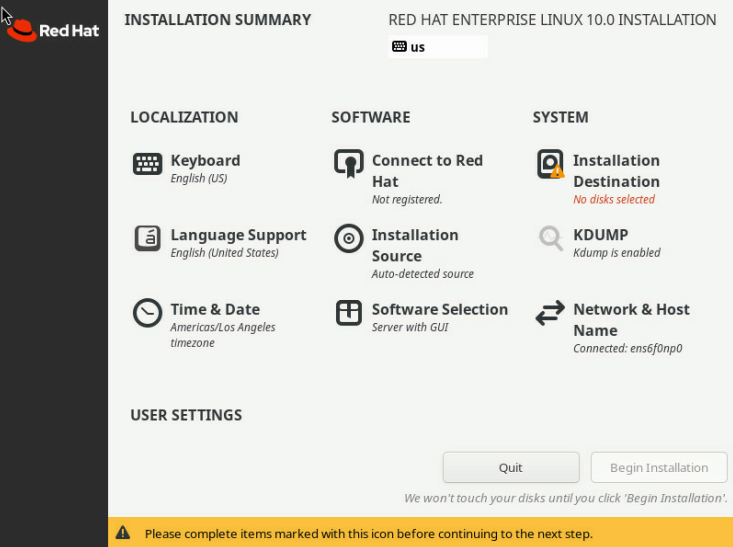
Task: Click the SOFTWARE heading
Action: tap(371, 117)
